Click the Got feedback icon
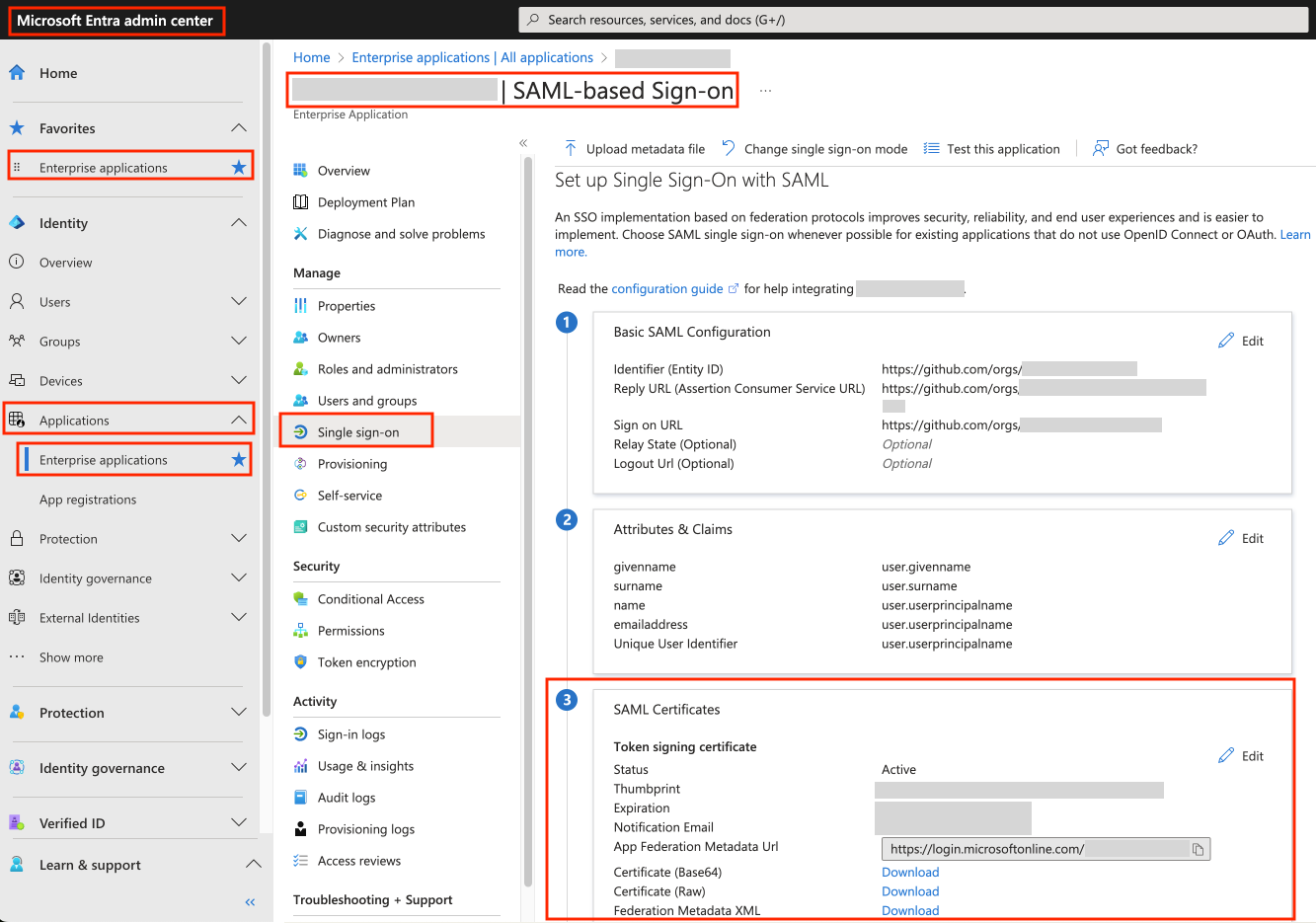This screenshot has height=923, width=1316. tap(1099, 148)
